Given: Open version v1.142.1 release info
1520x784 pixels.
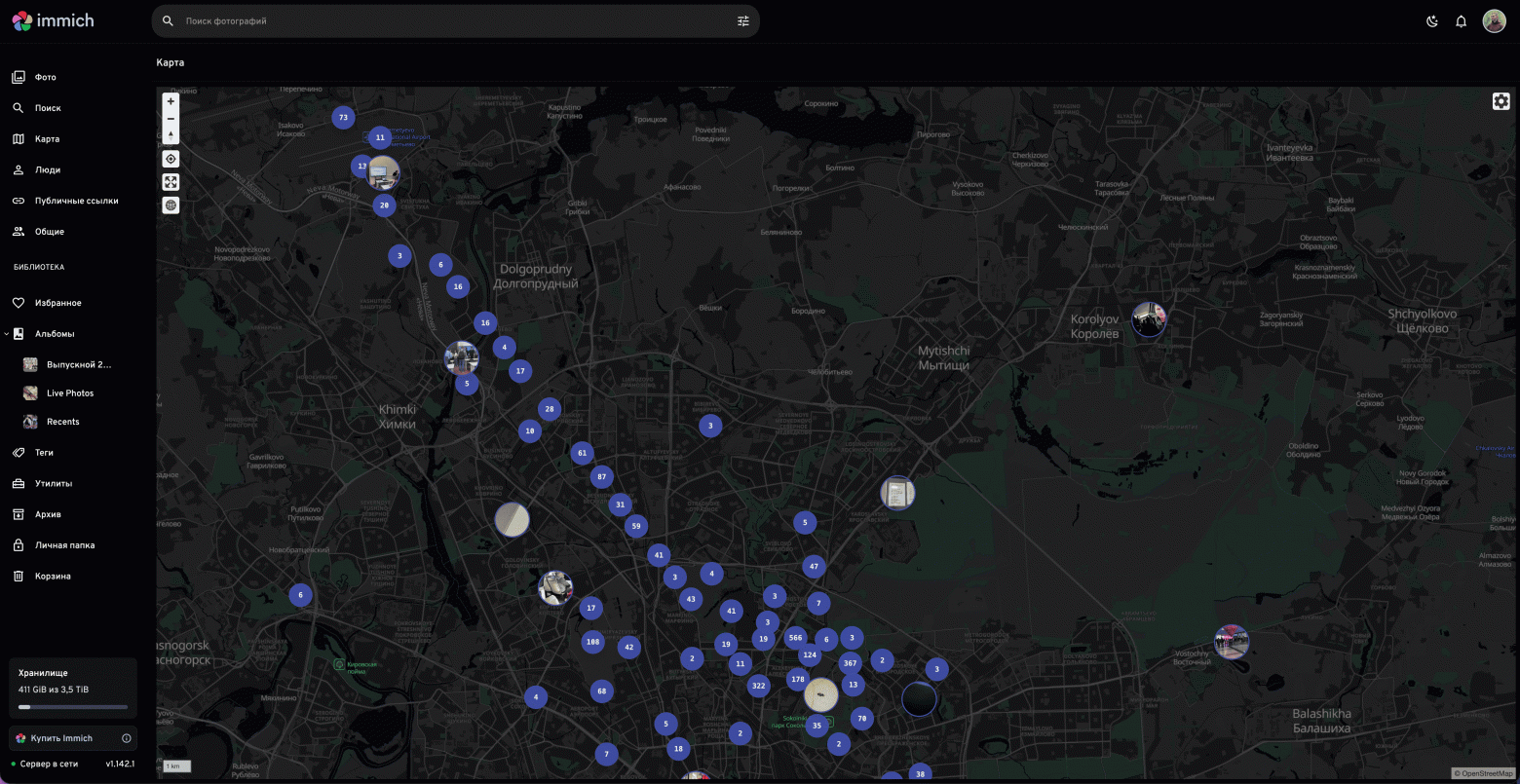Looking at the screenshot, I should click(120, 765).
